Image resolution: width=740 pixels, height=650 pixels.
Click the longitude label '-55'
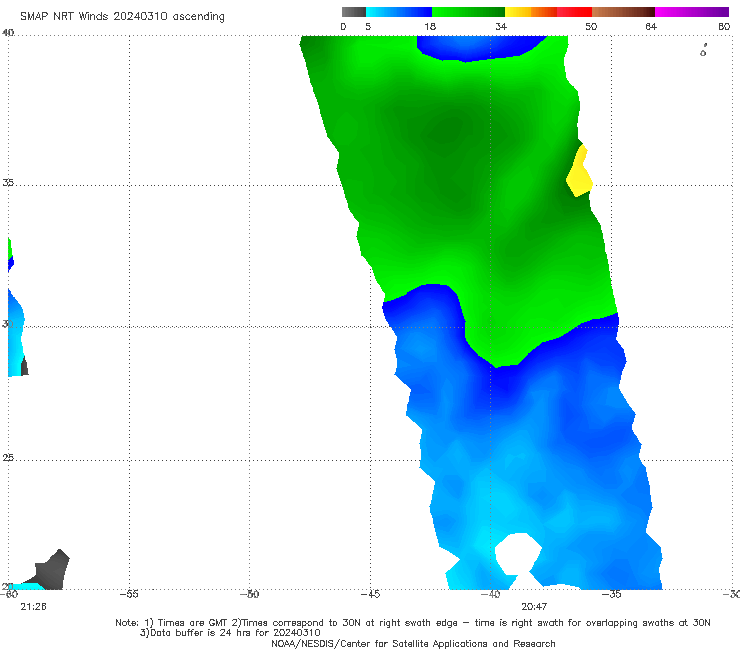tap(129, 594)
